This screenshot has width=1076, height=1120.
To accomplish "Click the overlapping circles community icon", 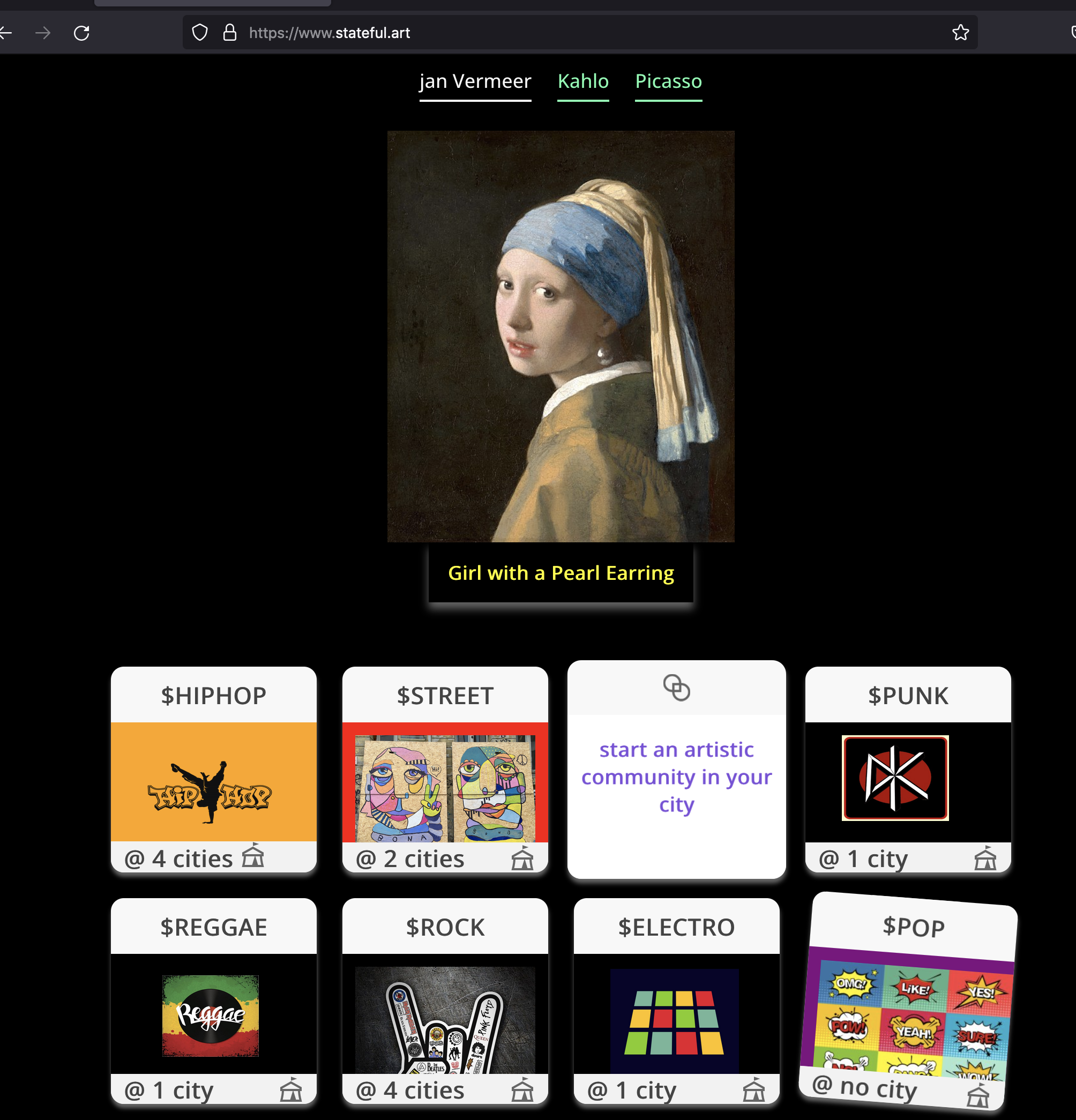I will click(677, 688).
